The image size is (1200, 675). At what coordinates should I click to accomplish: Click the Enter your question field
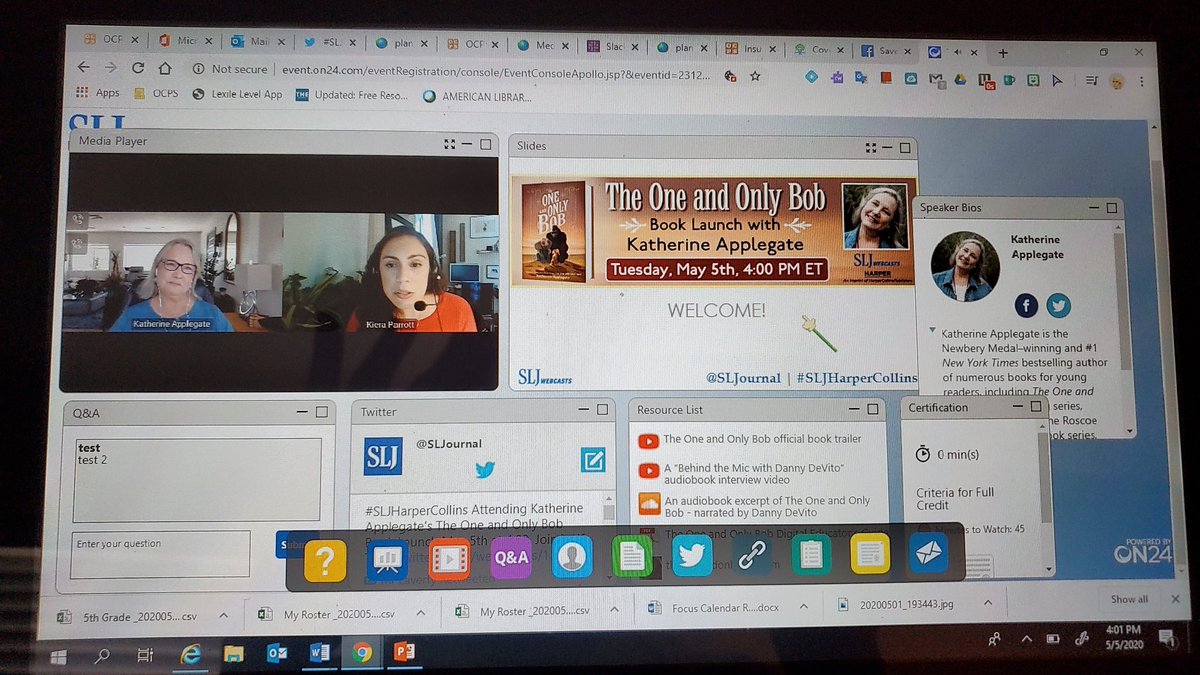[x=160, y=553]
